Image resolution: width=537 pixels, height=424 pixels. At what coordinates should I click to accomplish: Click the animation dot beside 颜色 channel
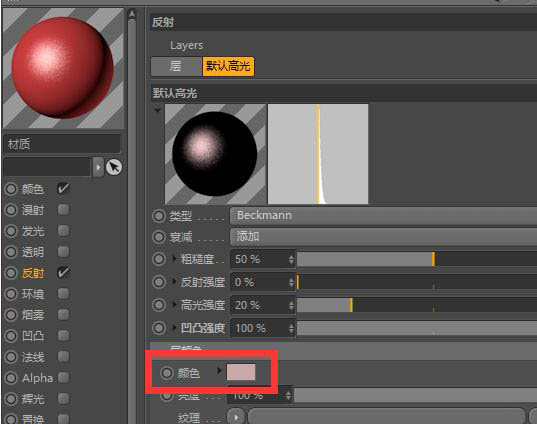pos(11,189)
